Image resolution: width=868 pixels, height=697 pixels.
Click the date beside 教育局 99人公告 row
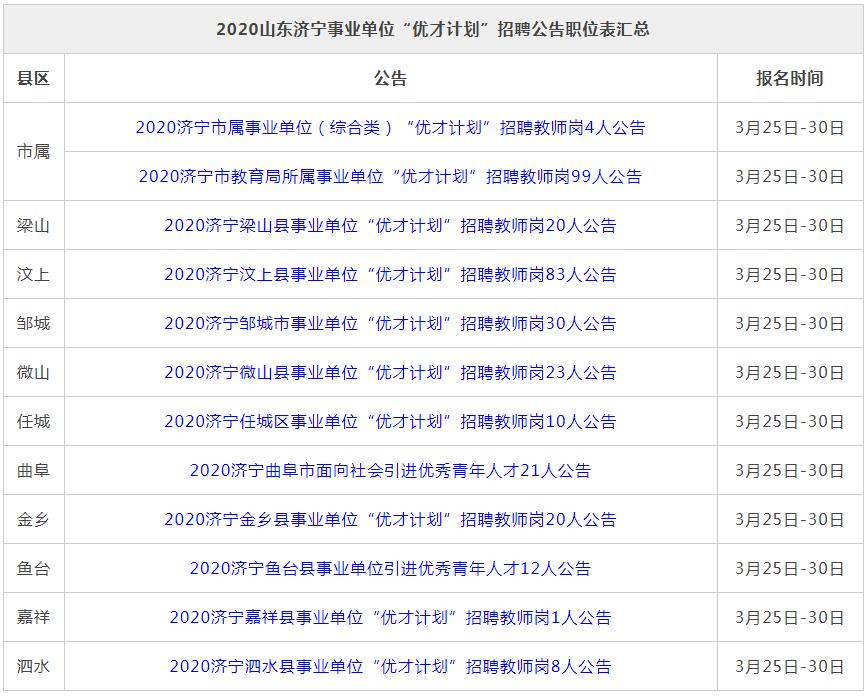790,177
